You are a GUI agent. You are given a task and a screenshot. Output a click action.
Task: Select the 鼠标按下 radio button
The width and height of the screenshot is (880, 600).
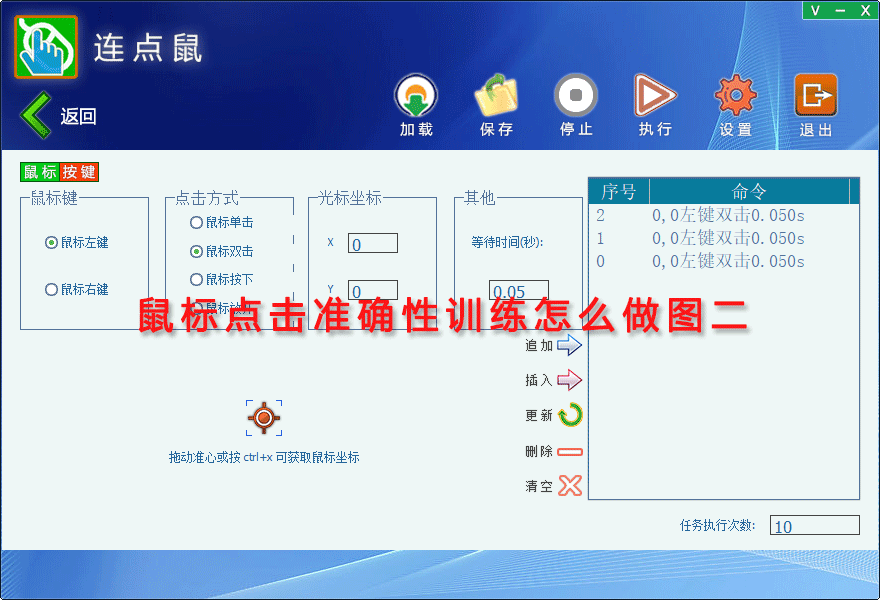(196, 280)
